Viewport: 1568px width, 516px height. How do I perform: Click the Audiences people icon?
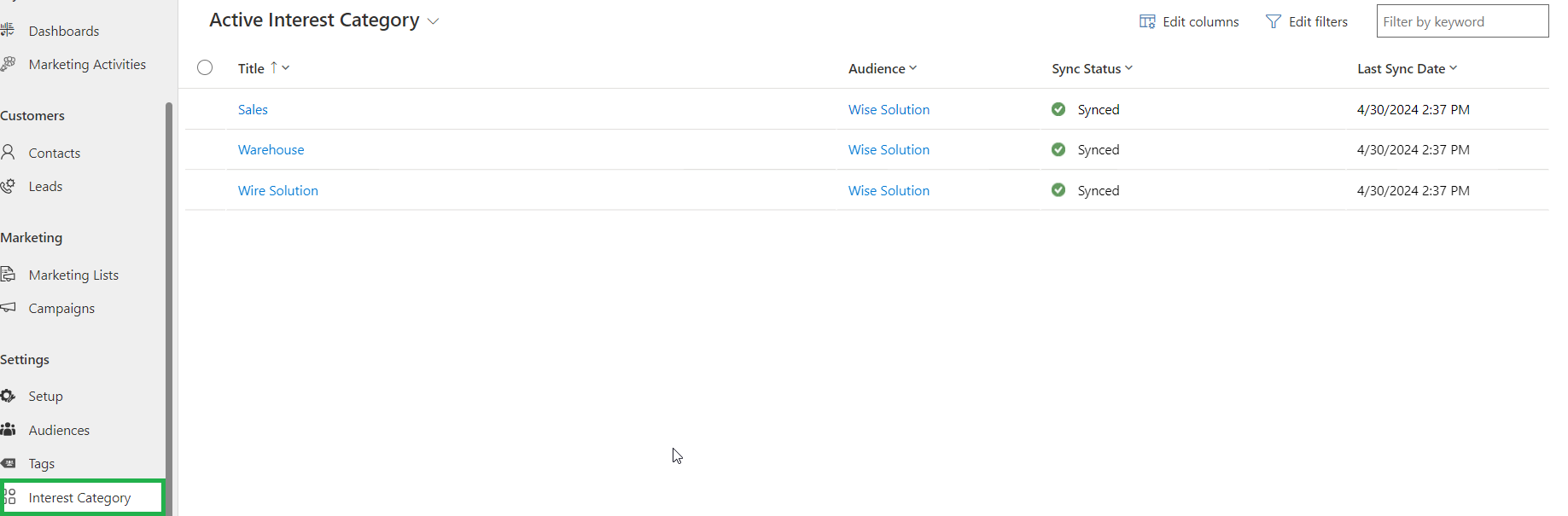click(9, 429)
